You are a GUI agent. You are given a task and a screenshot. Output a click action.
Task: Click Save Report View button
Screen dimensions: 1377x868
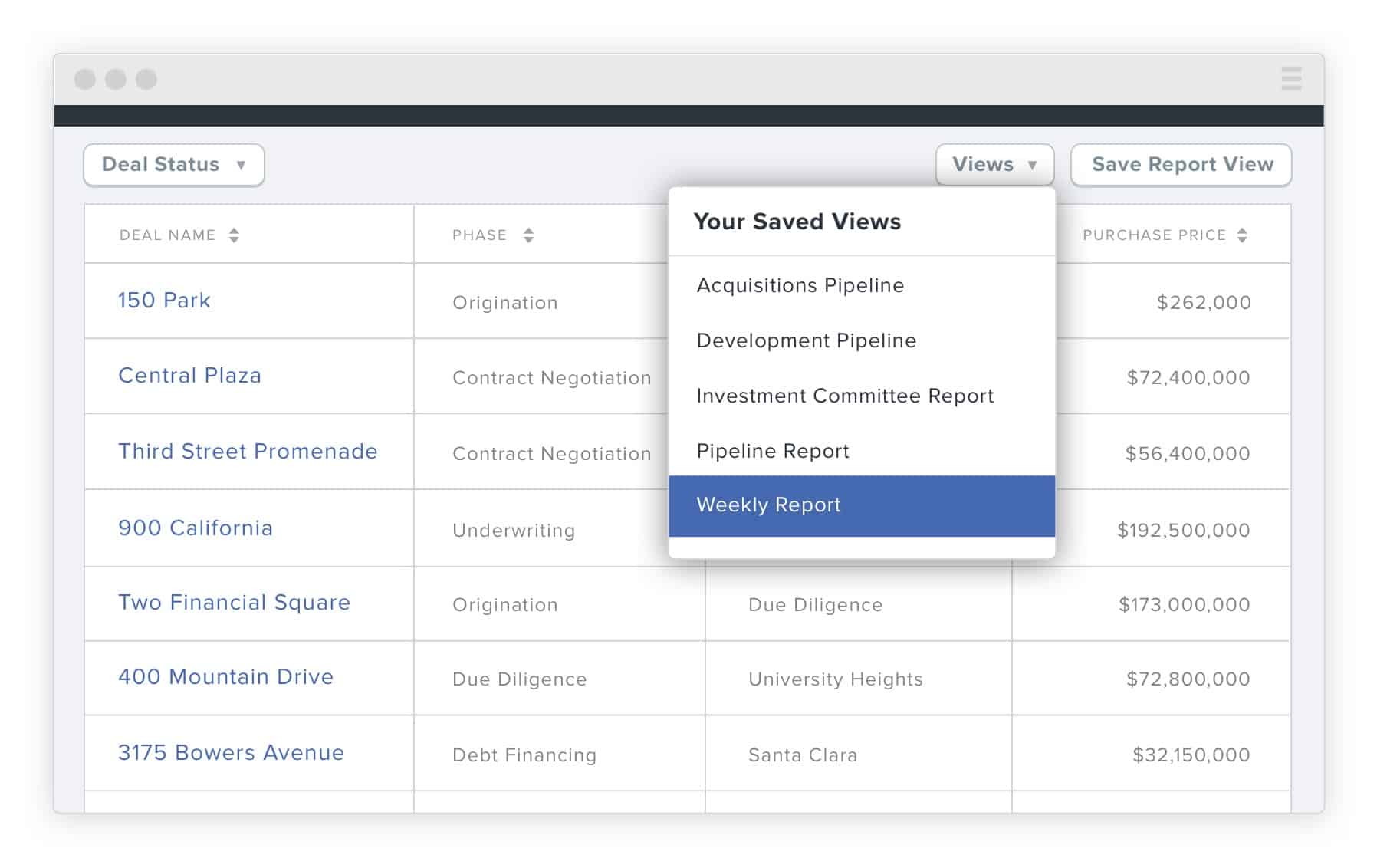pyautogui.click(x=1181, y=165)
